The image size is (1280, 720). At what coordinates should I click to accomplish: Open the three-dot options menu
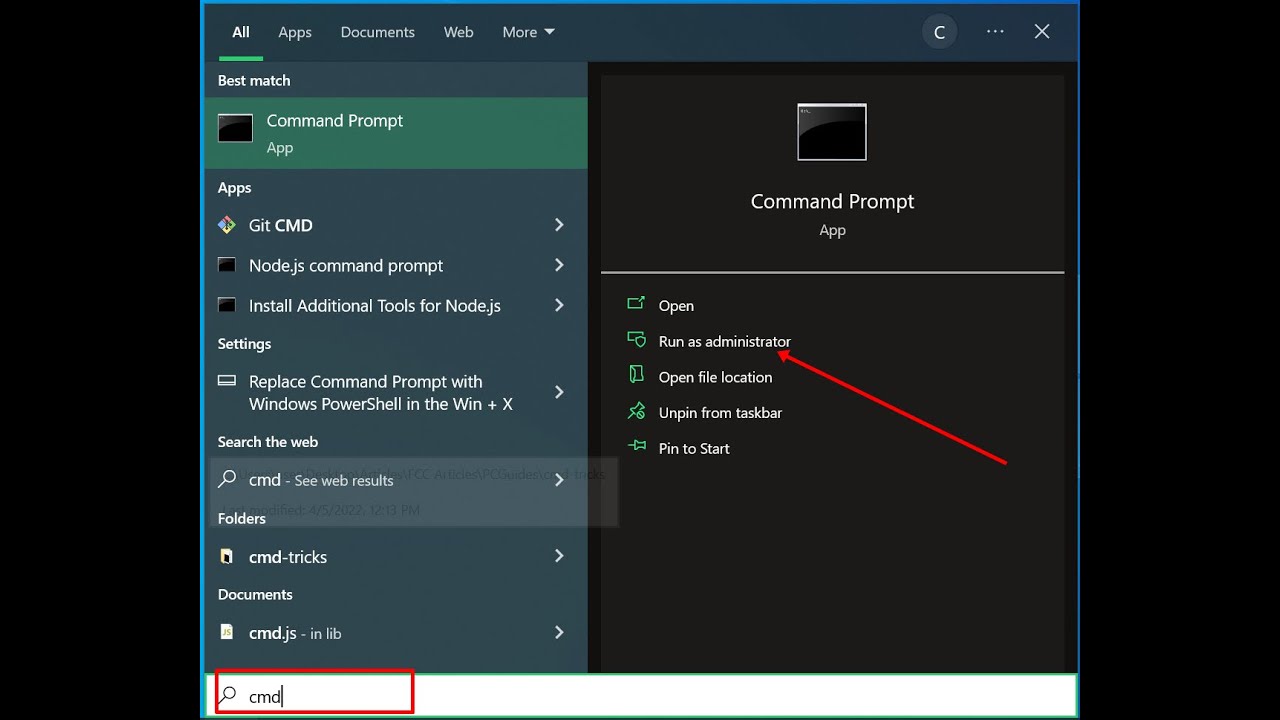[x=995, y=32]
